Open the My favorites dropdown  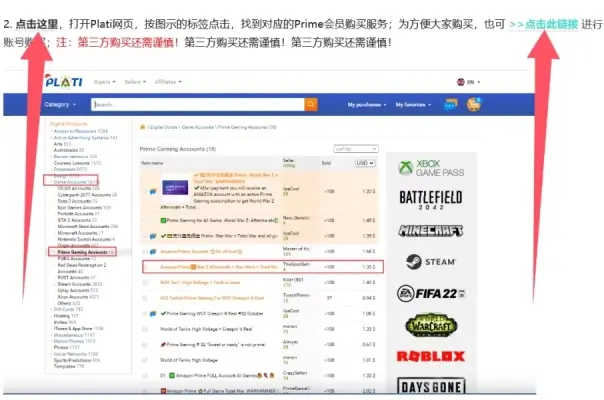tap(413, 104)
